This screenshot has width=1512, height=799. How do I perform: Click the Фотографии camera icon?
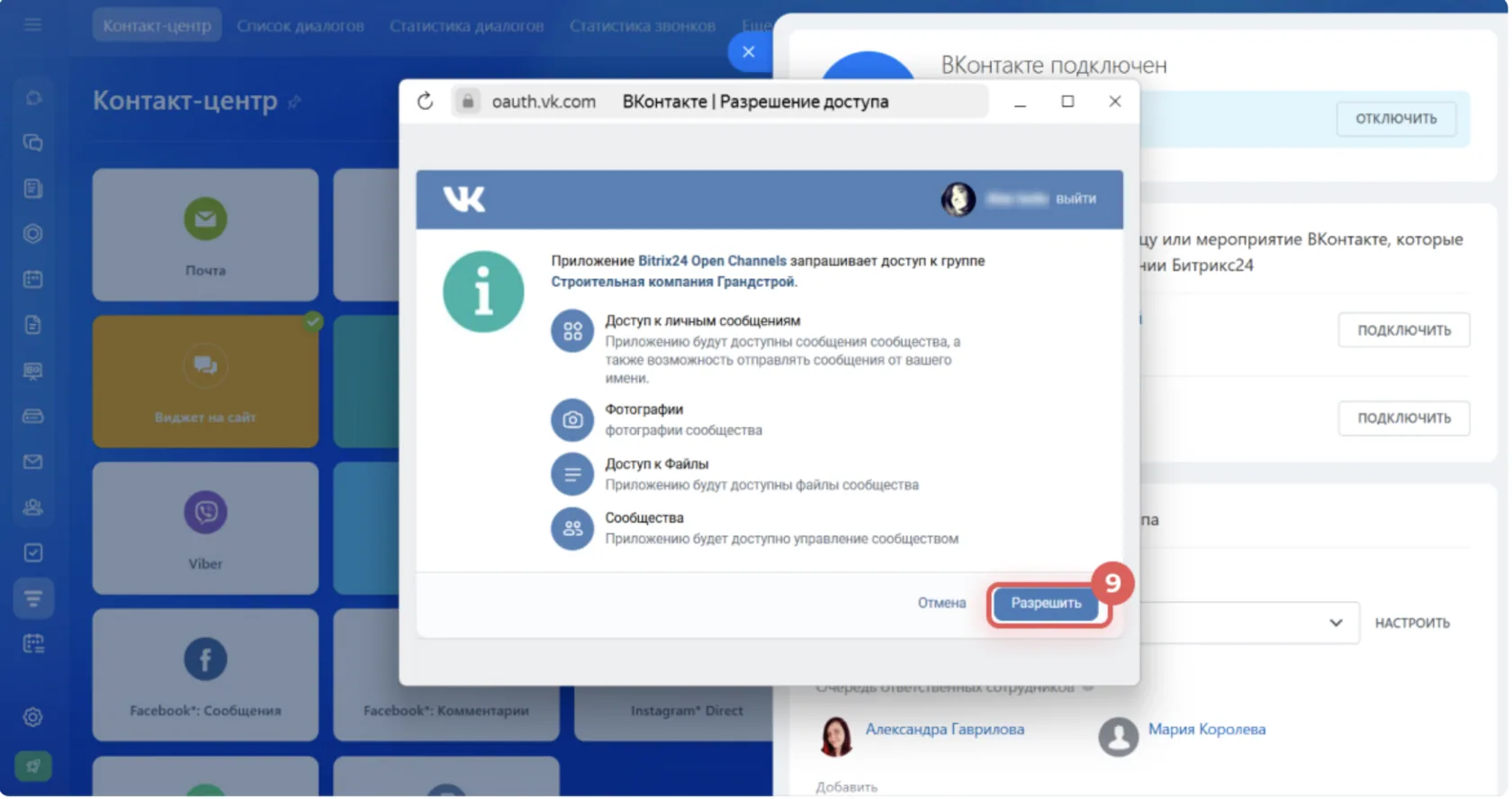coord(572,420)
